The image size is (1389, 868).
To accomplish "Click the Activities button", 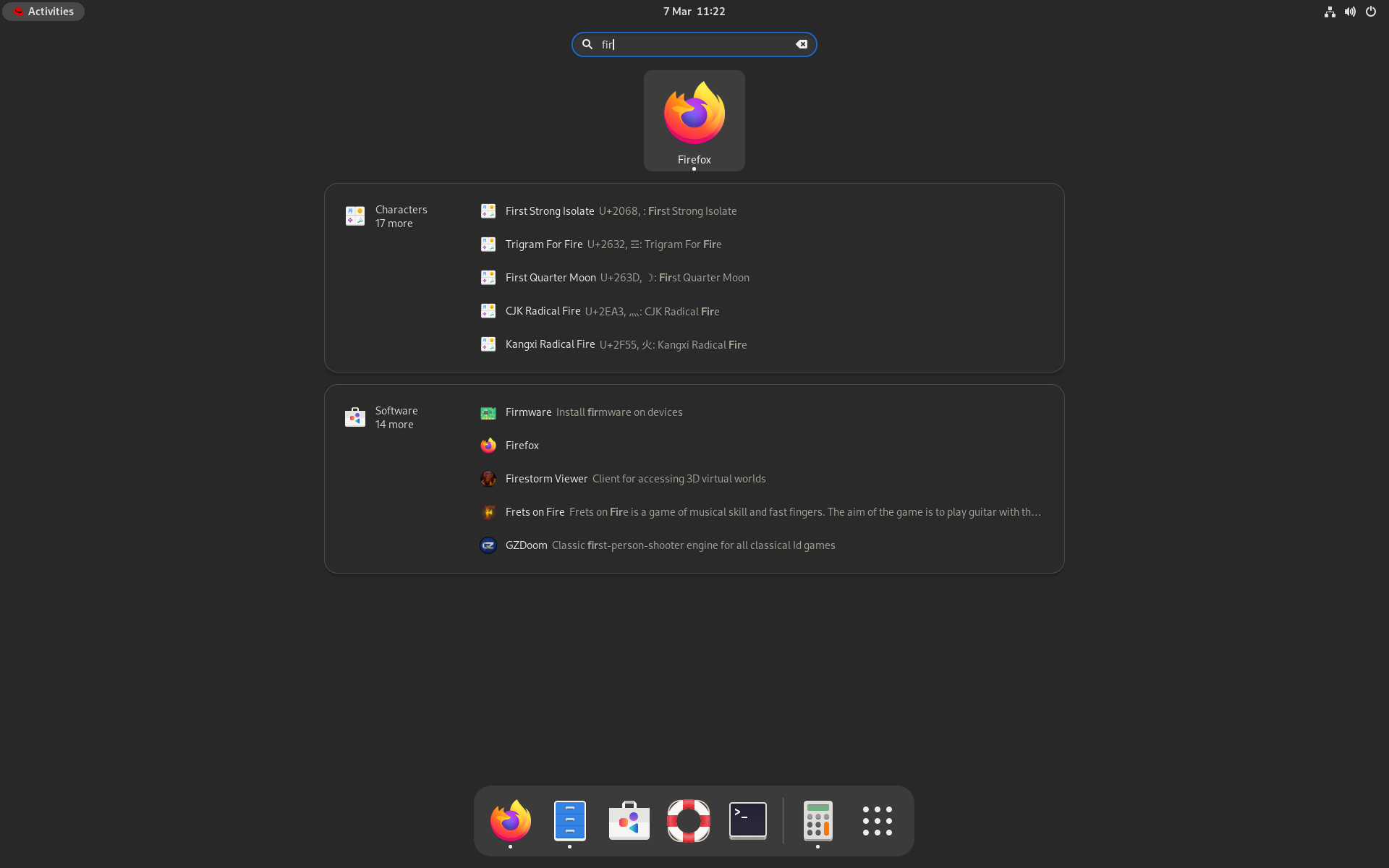I will (x=43, y=12).
